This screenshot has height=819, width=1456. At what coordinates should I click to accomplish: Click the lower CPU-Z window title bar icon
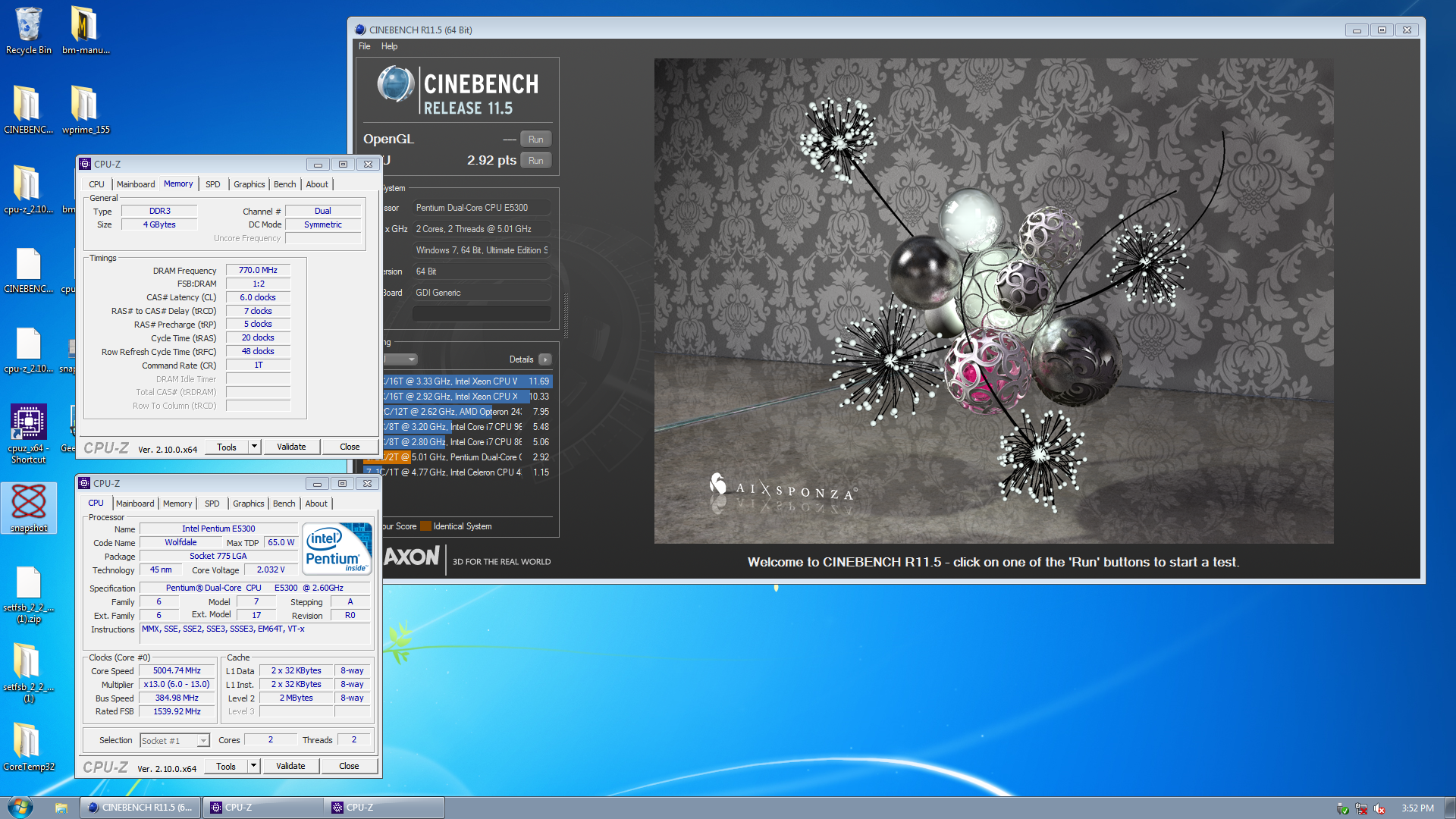pyautogui.click(x=85, y=483)
